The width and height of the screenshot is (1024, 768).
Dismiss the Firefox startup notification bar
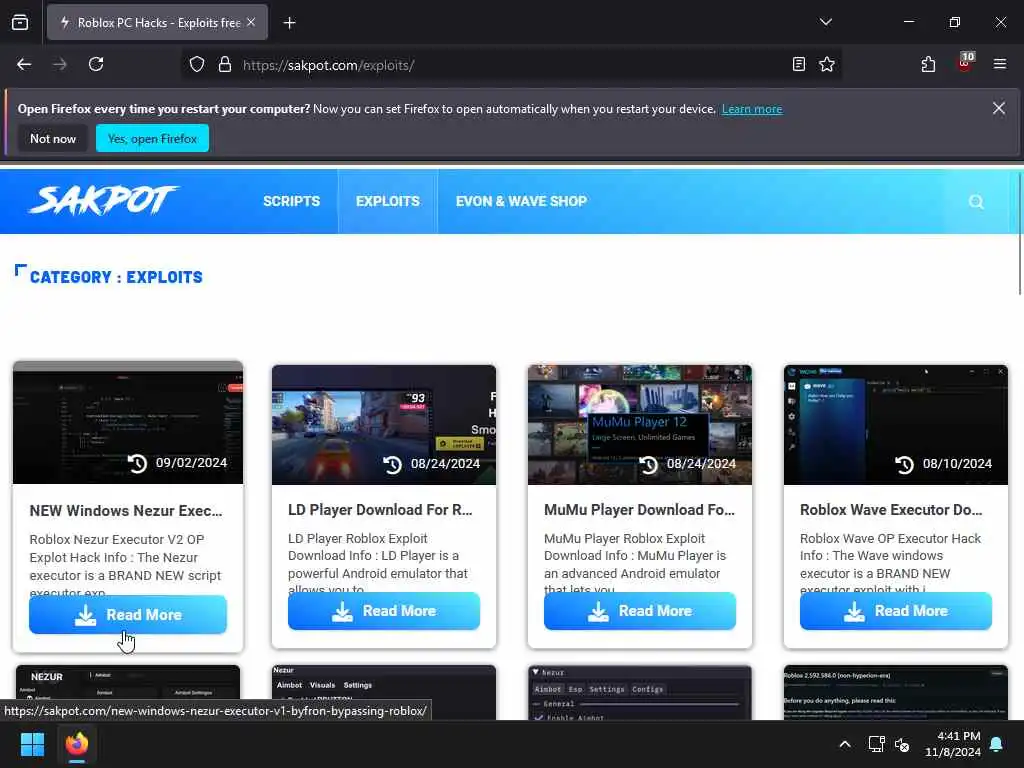pyautogui.click(x=999, y=108)
